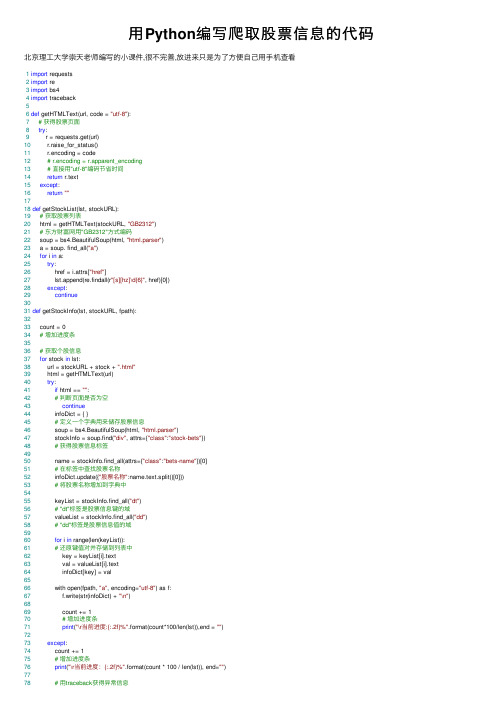This screenshot has width=504, height=713.
Task: Click the intro sentence starting '北京理工大学嵩天老师'
Action: coord(160,57)
